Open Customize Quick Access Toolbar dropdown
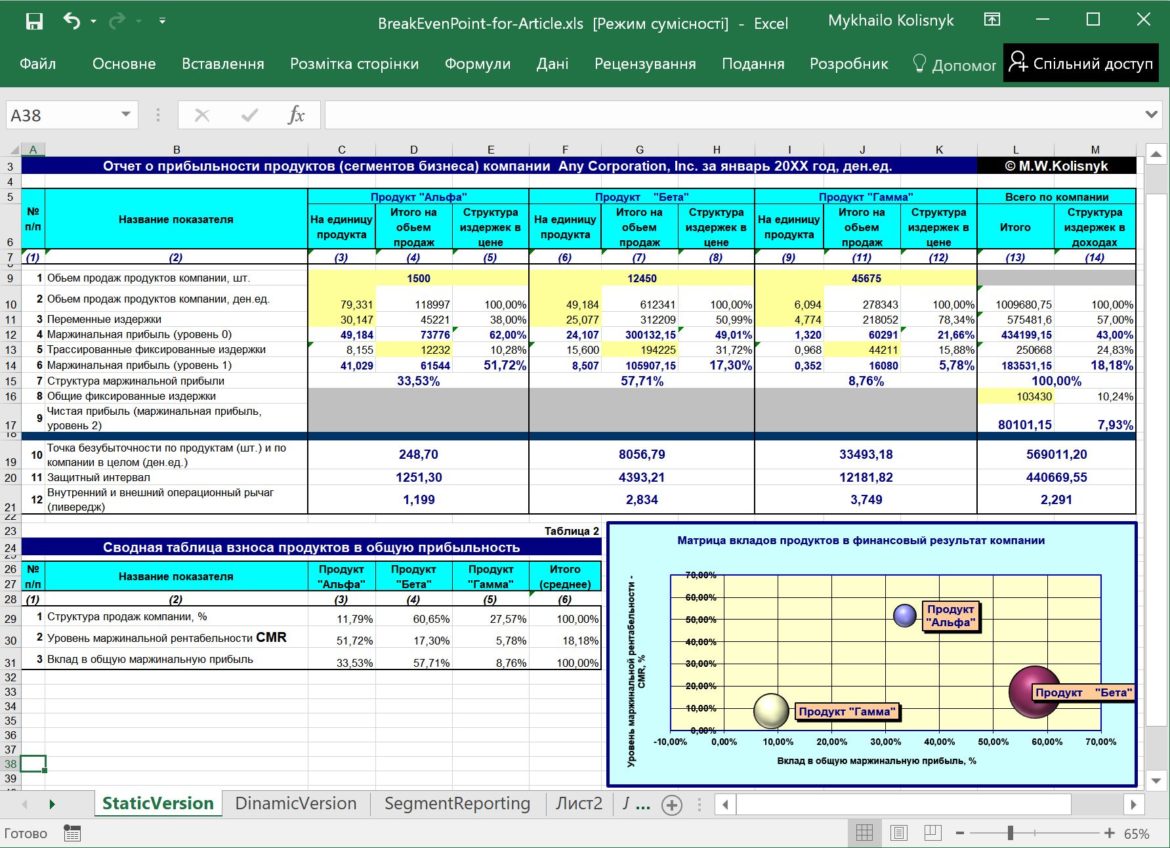The image size is (1170, 848). (x=162, y=22)
